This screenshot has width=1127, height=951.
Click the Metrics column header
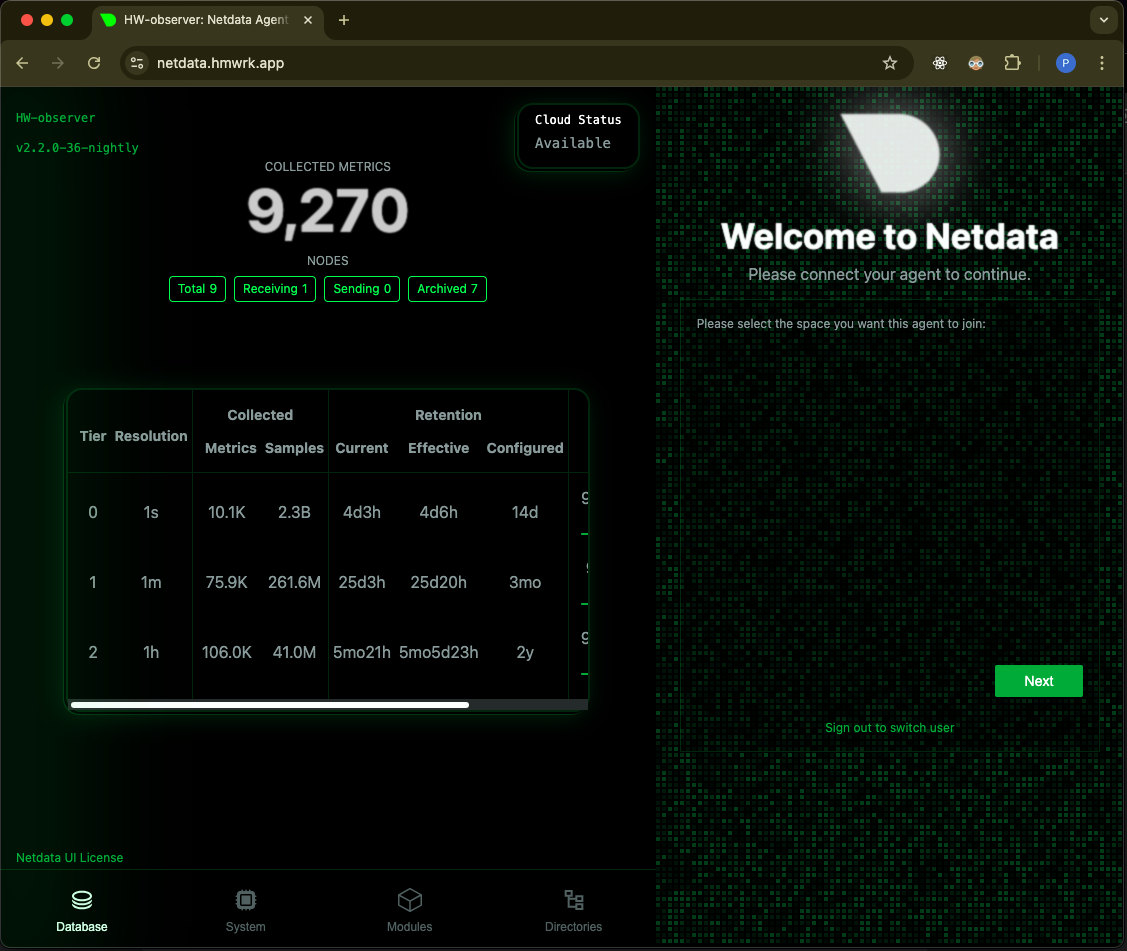(231, 448)
